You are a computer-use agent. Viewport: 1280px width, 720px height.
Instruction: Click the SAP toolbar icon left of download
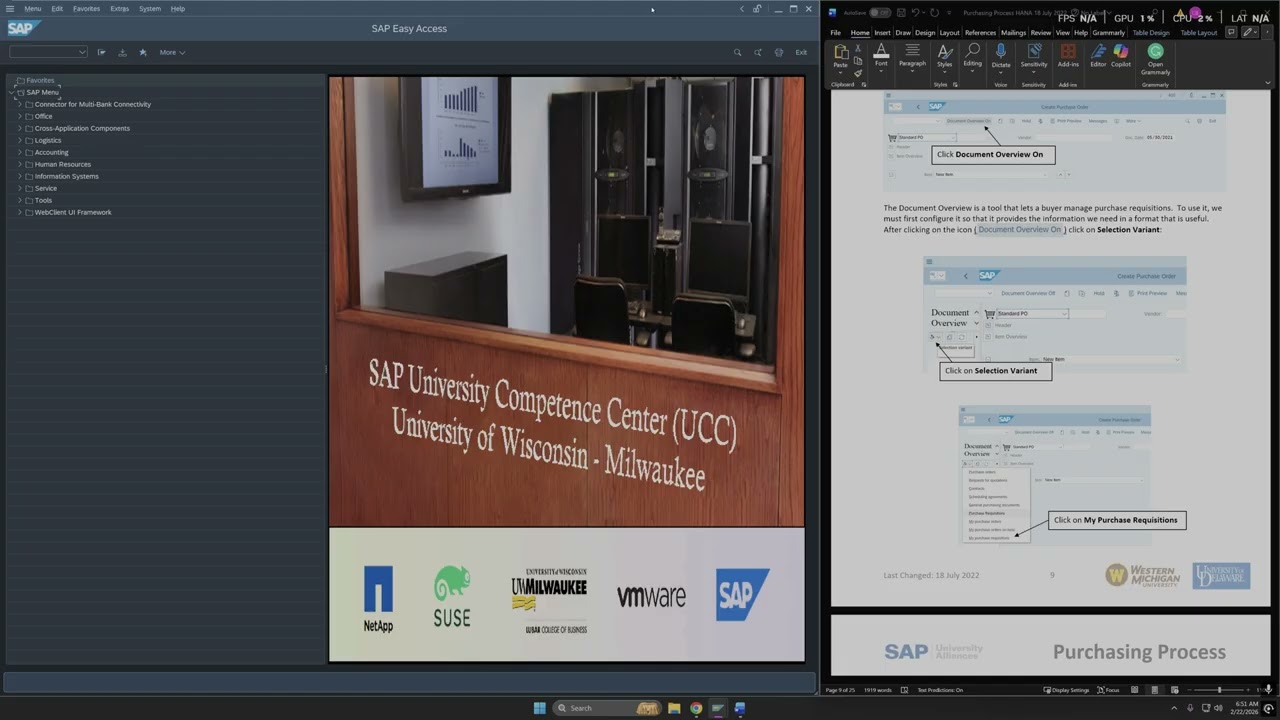[101, 52]
